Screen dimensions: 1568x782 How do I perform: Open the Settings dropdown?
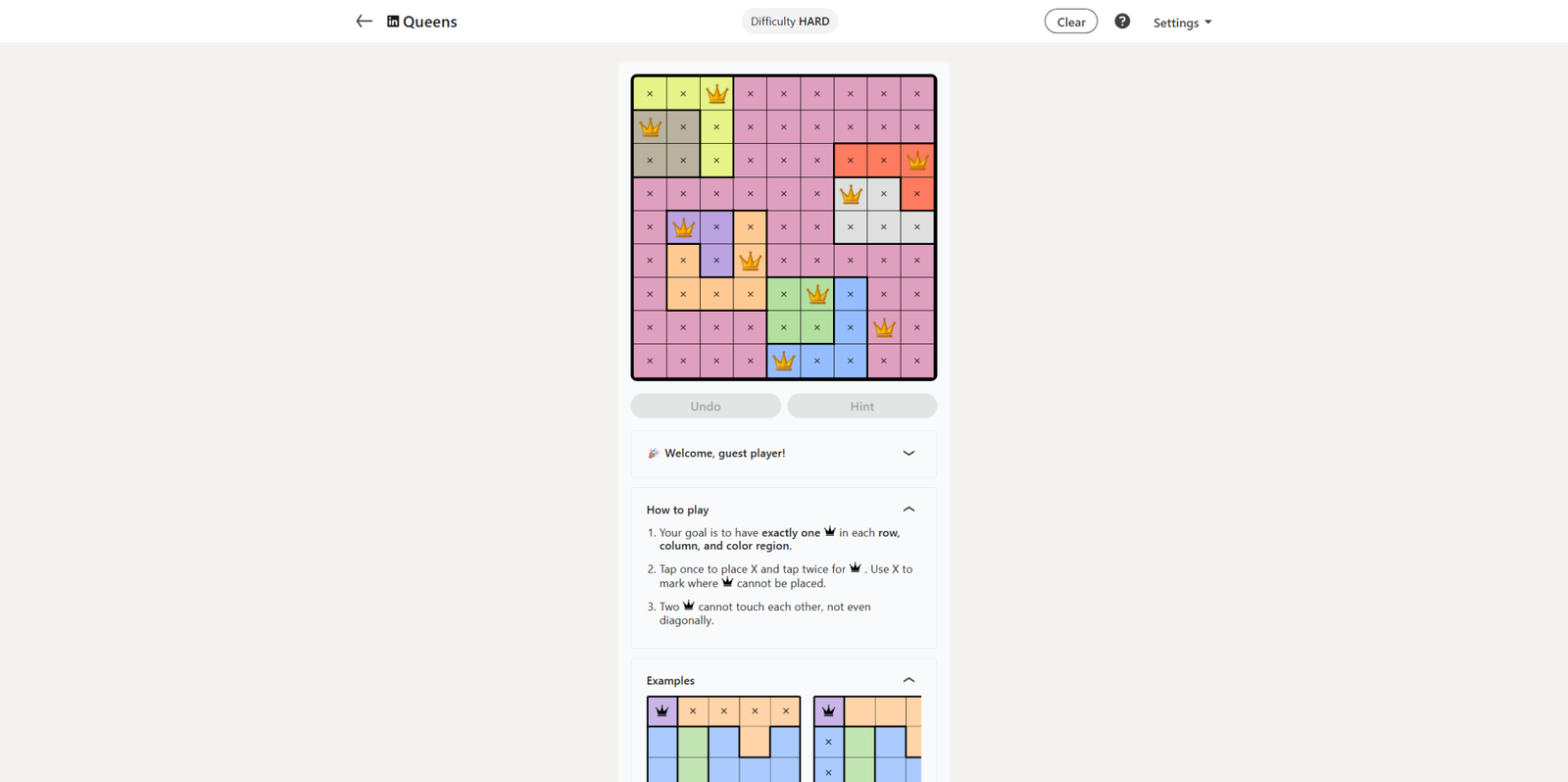click(x=1182, y=23)
